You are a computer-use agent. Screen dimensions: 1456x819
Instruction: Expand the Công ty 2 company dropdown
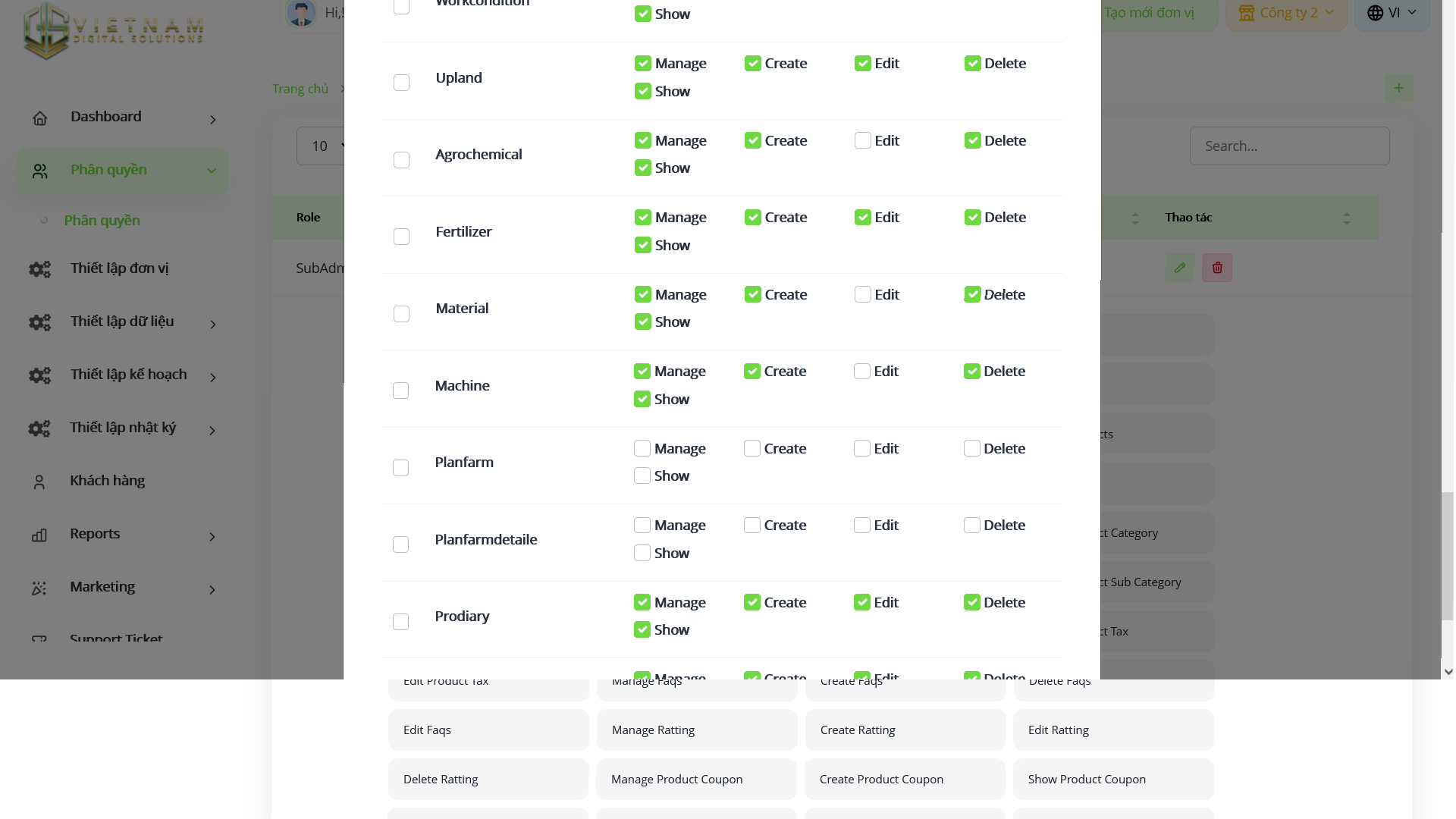pos(1286,13)
